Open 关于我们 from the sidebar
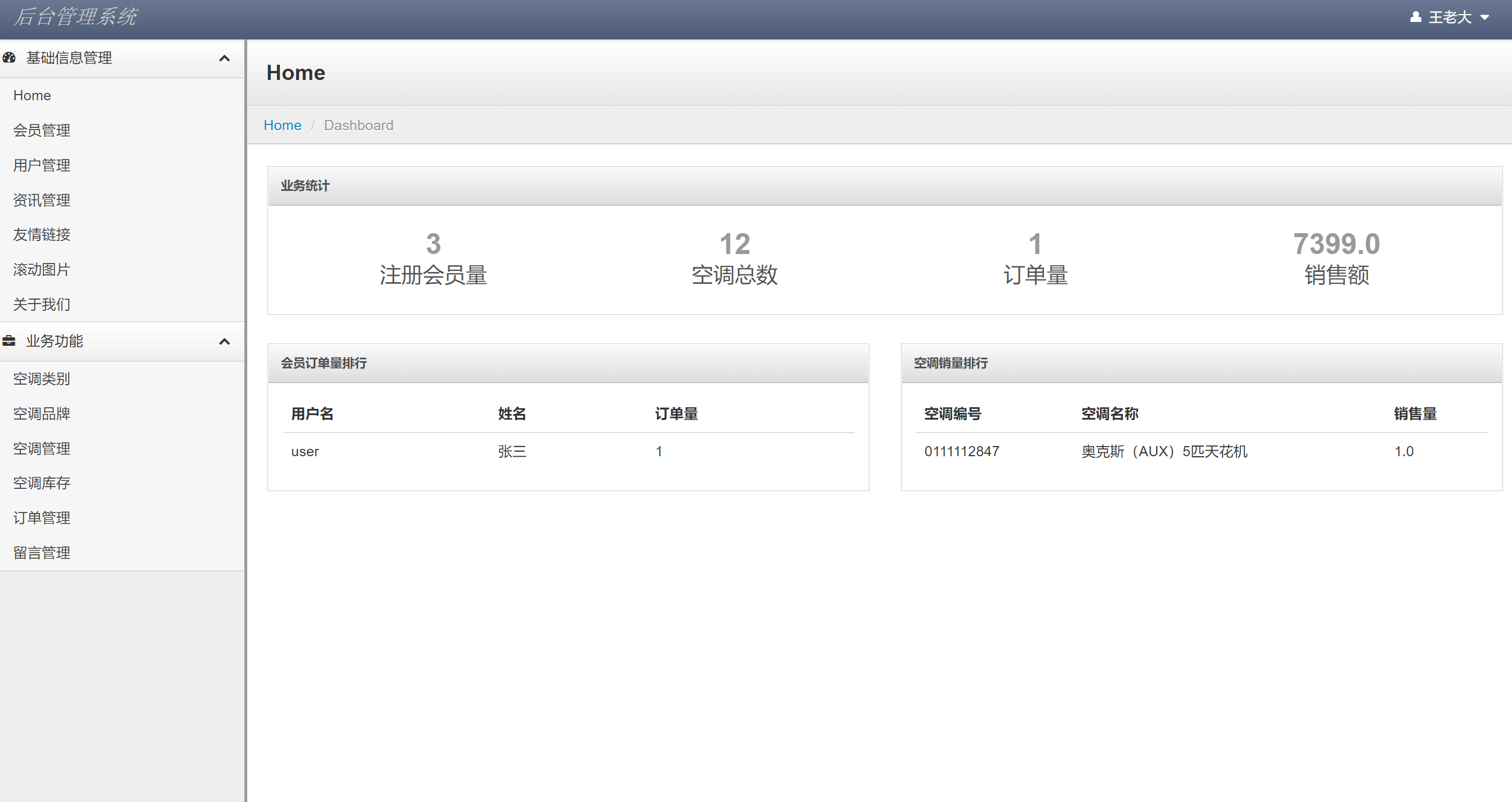This screenshot has width=1512, height=802. point(41,304)
